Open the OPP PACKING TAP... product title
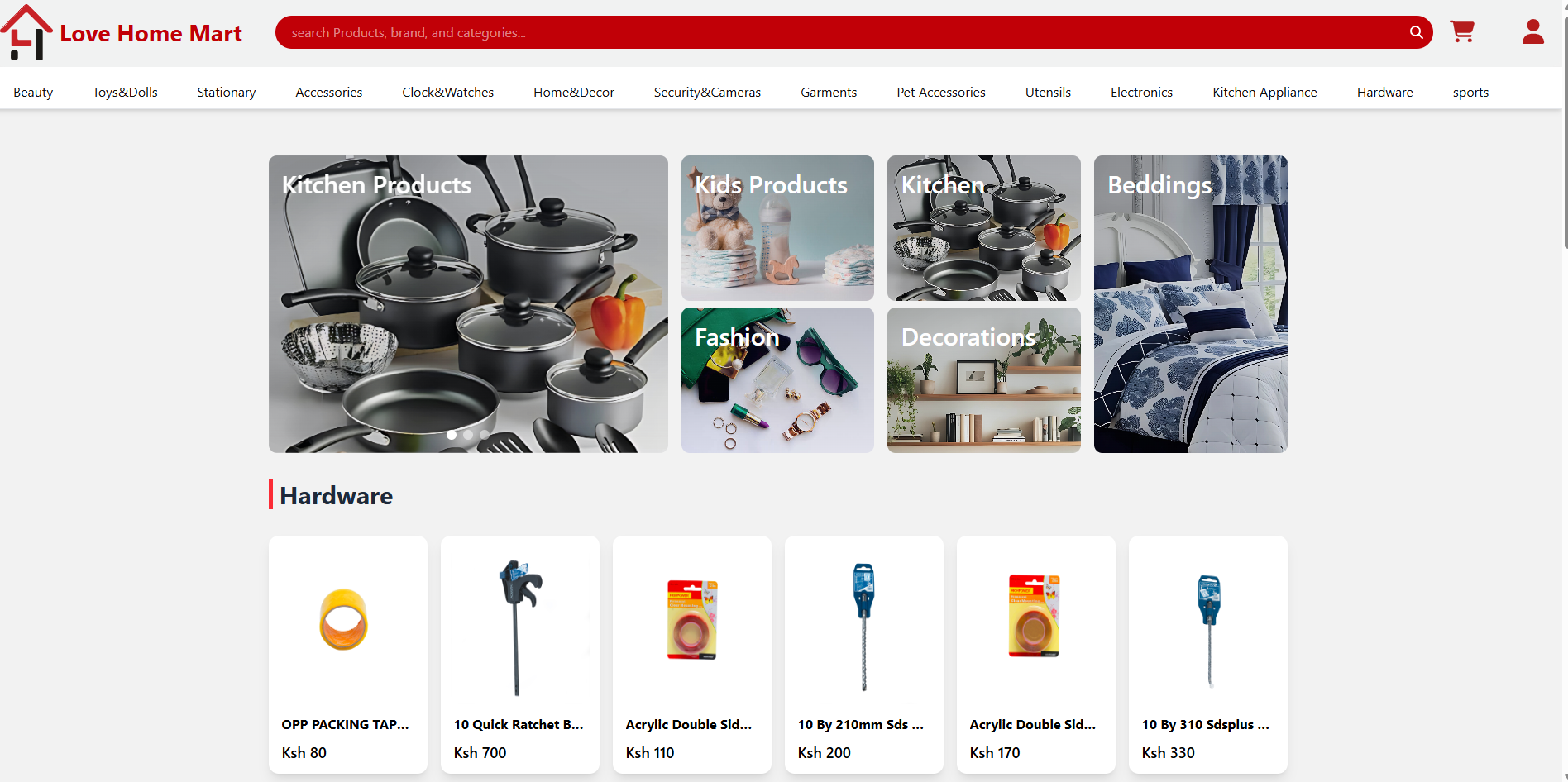Image resolution: width=1568 pixels, height=782 pixels. click(345, 725)
